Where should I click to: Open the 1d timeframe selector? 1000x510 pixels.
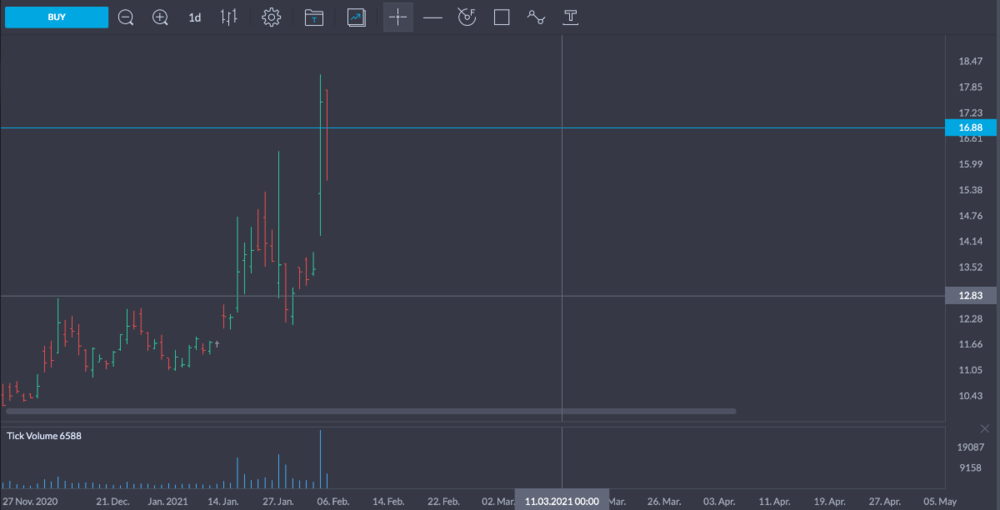(x=195, y=18)
